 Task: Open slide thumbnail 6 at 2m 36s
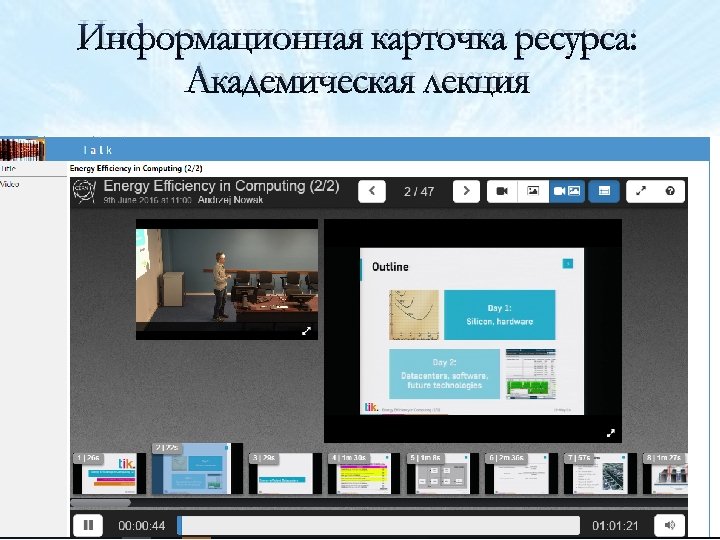click(x=521, y=473)
